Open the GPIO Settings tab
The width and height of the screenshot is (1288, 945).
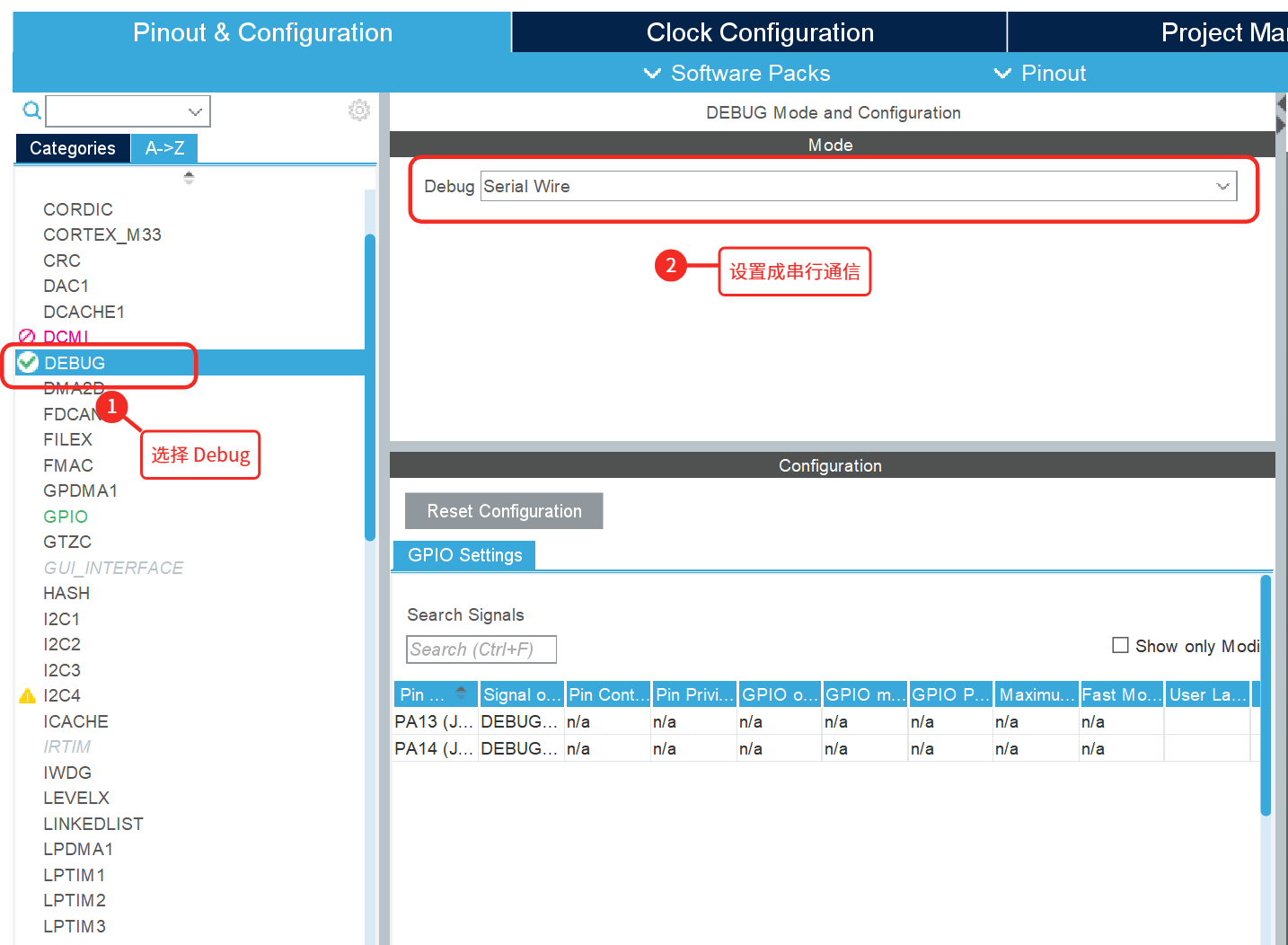pyautogui.click(x=464, y=555)
